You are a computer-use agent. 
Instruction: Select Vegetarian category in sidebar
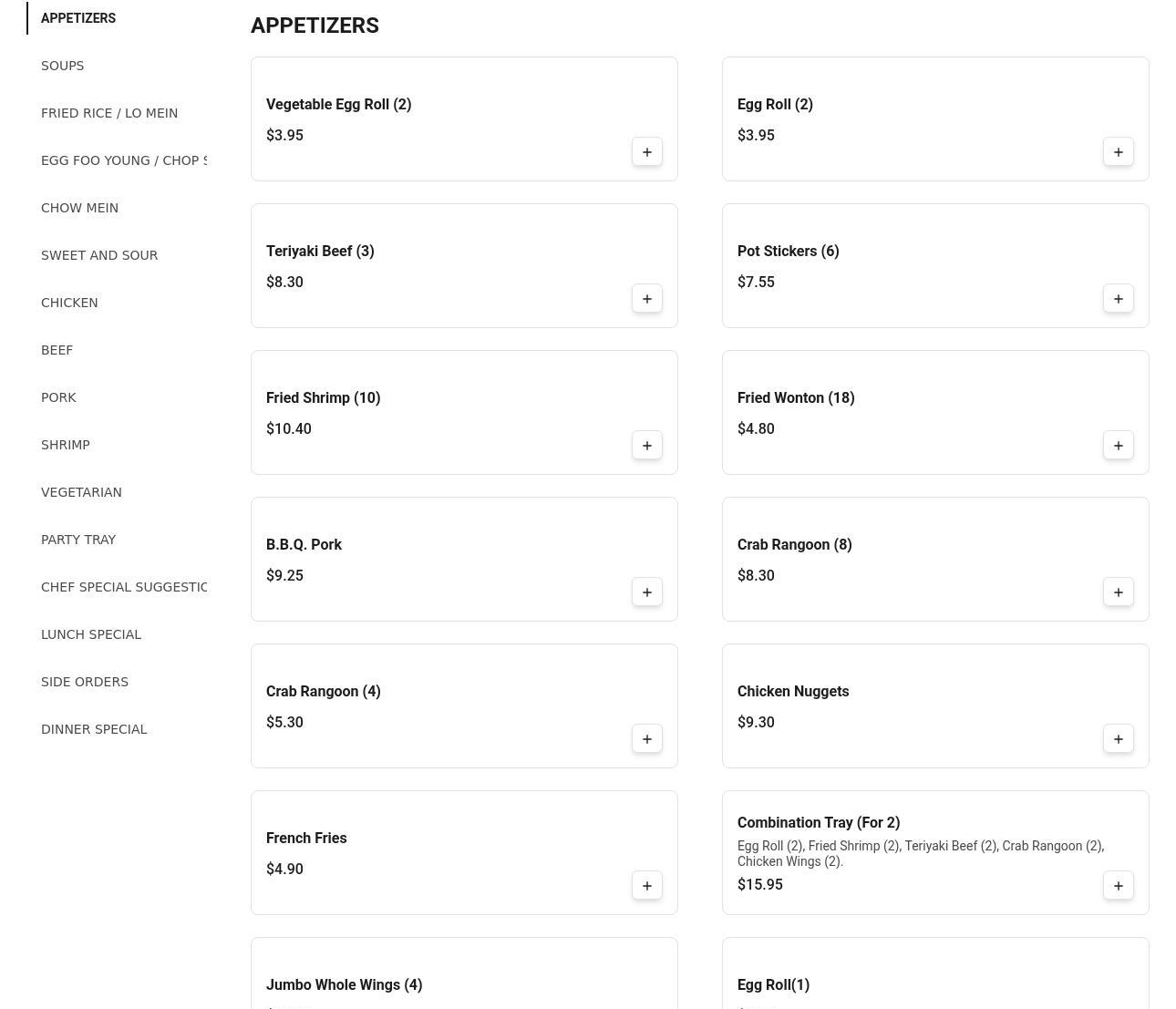[x=81, y=492]
